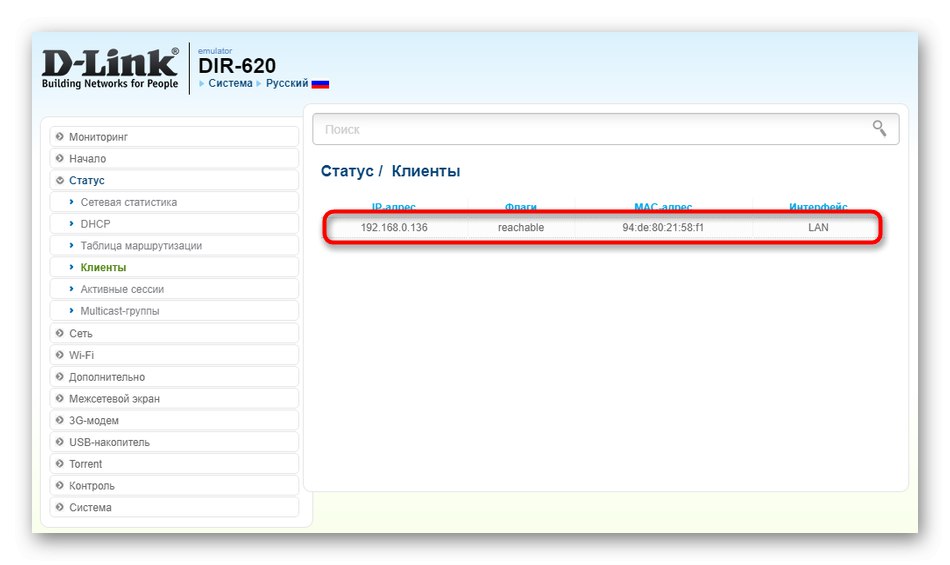Expand the Межсетевой экран section
Screen dimensions: 950x565
coord(174,399)
